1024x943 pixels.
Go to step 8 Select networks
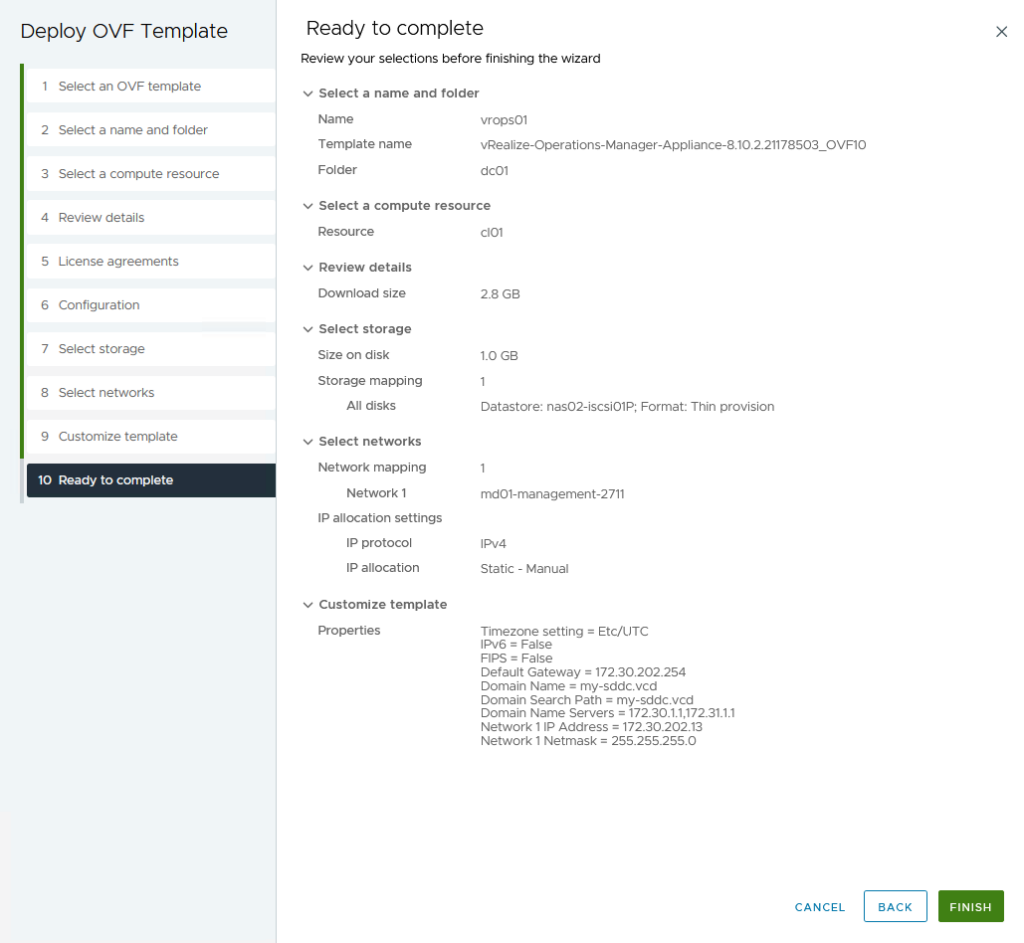[106, 393]
